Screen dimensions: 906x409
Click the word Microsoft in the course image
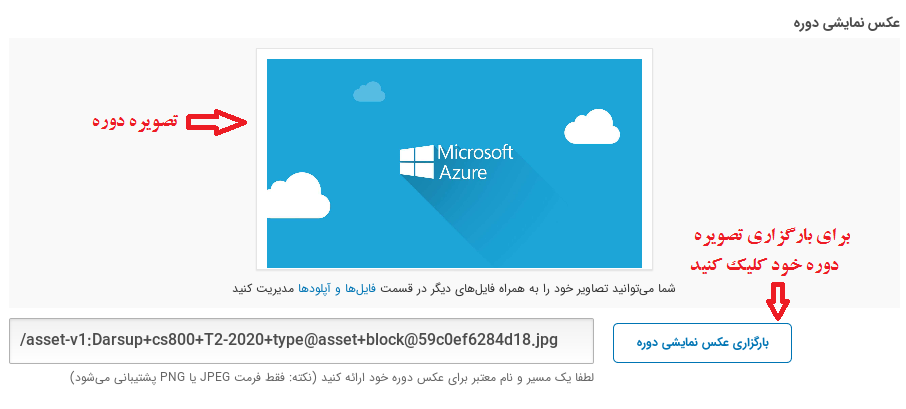click(476, 153)
